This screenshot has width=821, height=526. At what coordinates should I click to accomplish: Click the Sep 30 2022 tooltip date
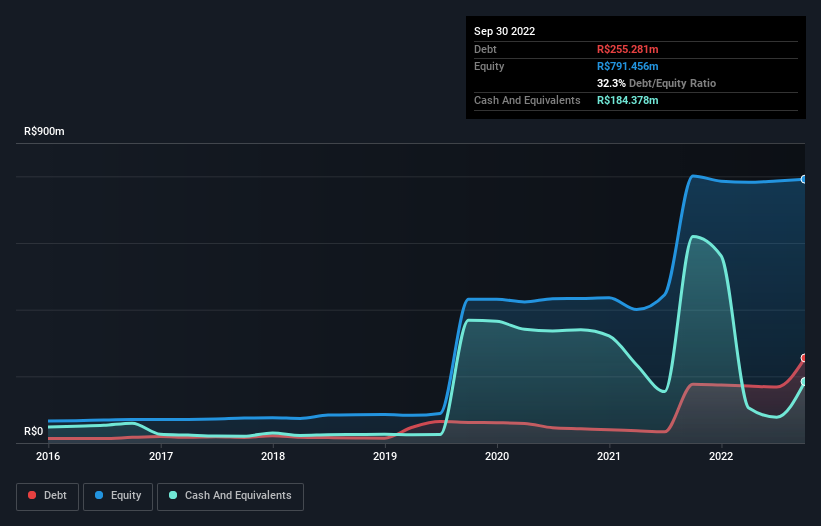pyautogui.click(x=504, y=31)
